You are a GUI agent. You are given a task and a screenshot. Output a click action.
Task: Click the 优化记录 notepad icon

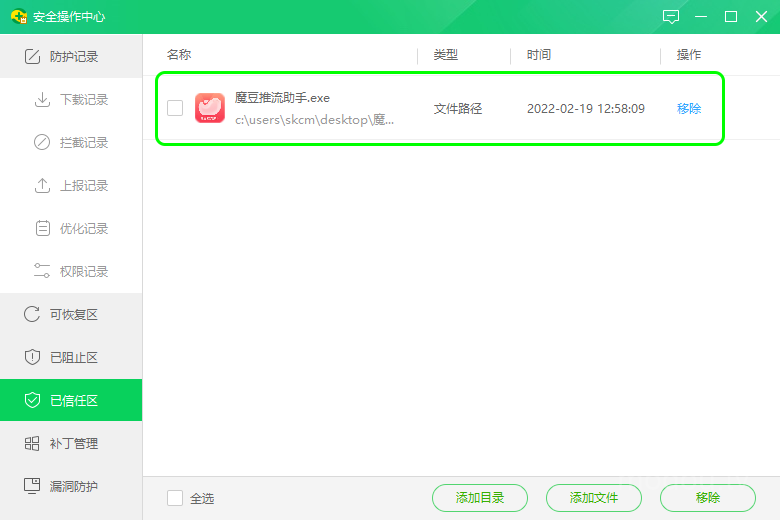click(42, 229)
